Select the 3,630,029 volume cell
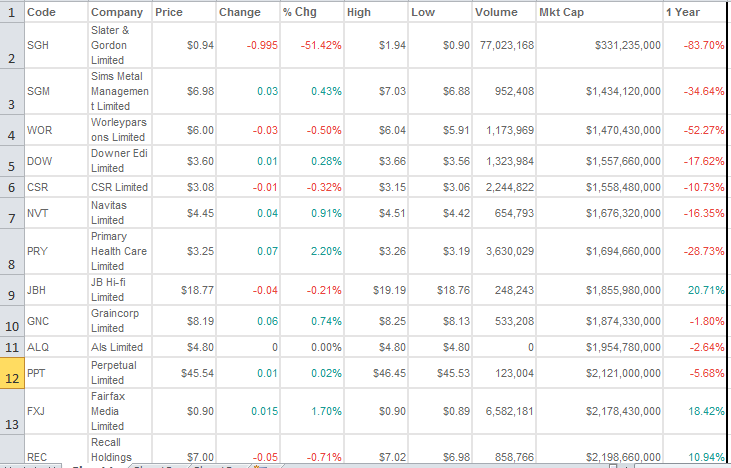The image size is (731, 468). 503,251
